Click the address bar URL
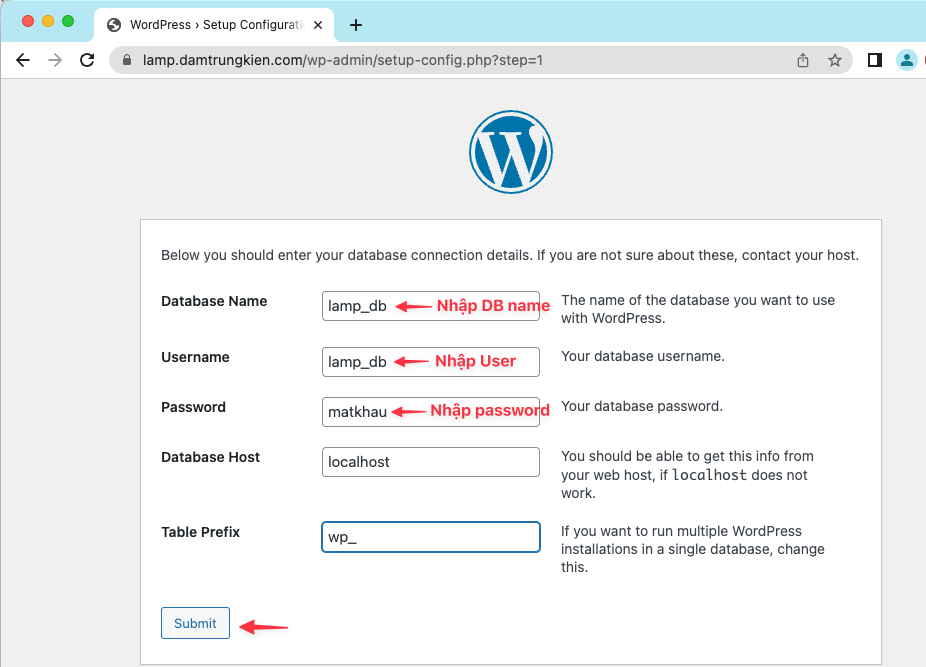 [343, 60]
